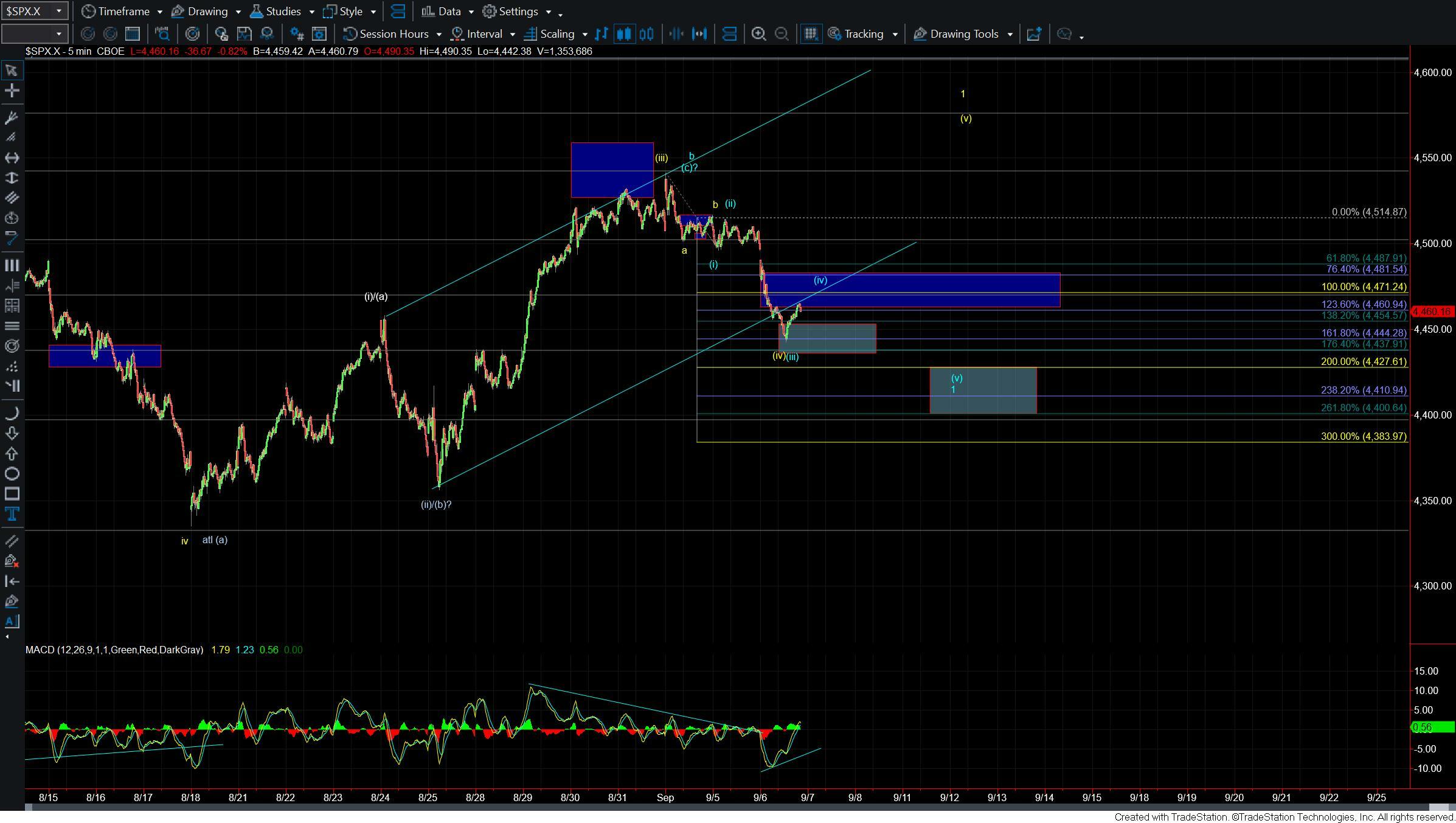The height and width of the screenshot is (823, 1456).
Task: Zoom out on the chart
Action: (782, 34)
